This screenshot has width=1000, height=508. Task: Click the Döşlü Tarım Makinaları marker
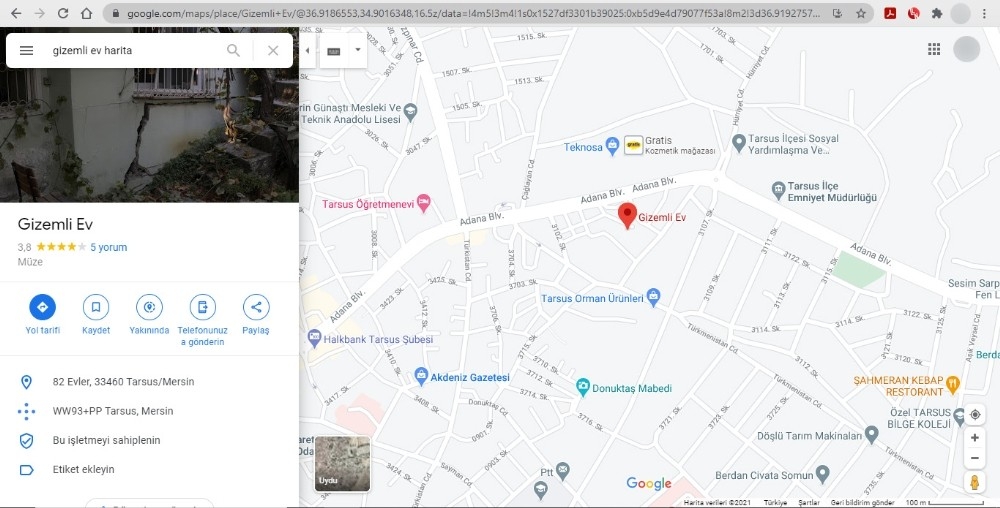tap(872, 435)
